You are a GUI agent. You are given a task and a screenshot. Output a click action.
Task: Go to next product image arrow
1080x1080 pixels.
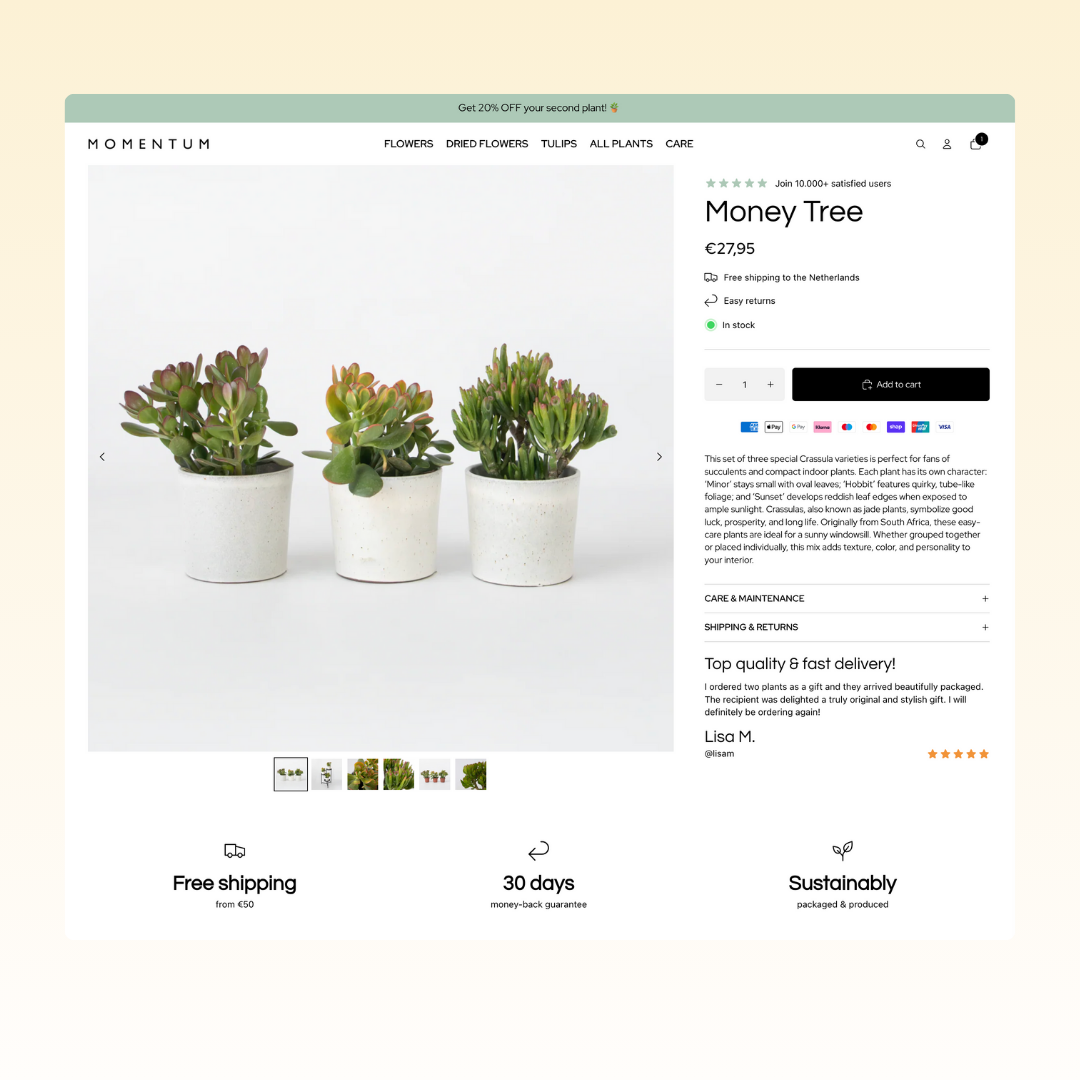(x=659, y=457)
